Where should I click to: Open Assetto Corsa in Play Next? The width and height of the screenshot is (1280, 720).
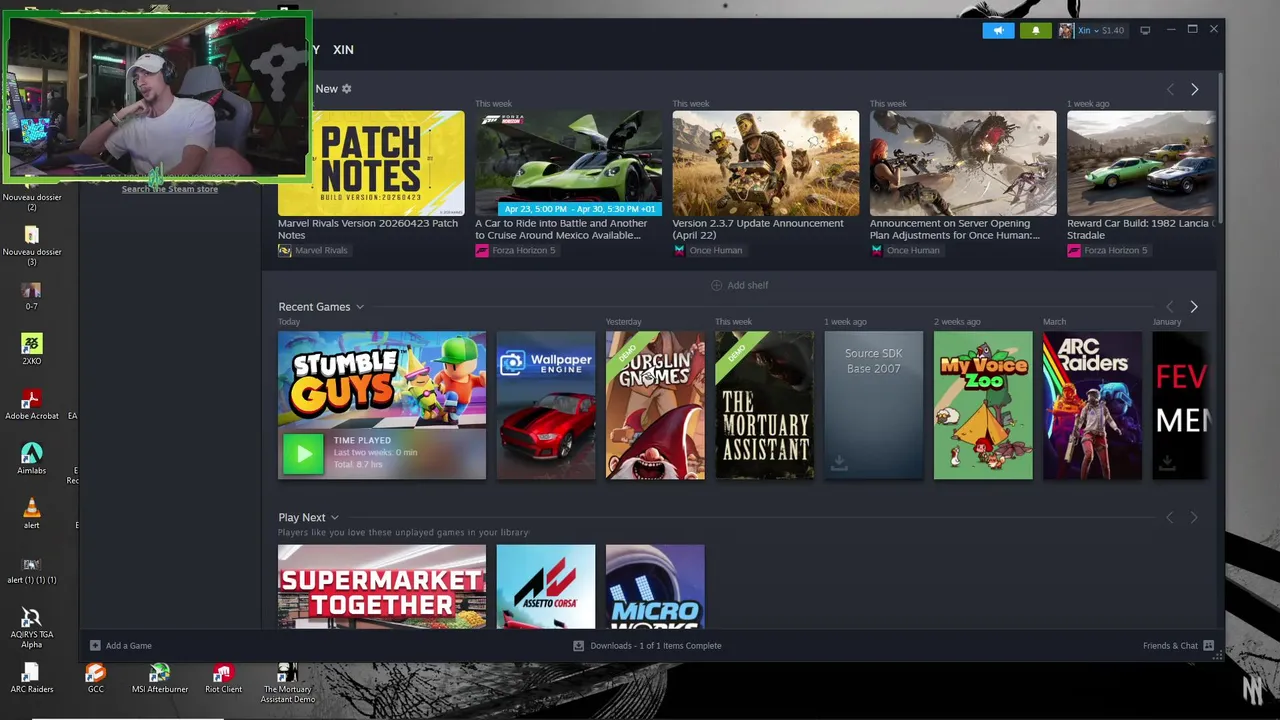[x=546, y=587]
